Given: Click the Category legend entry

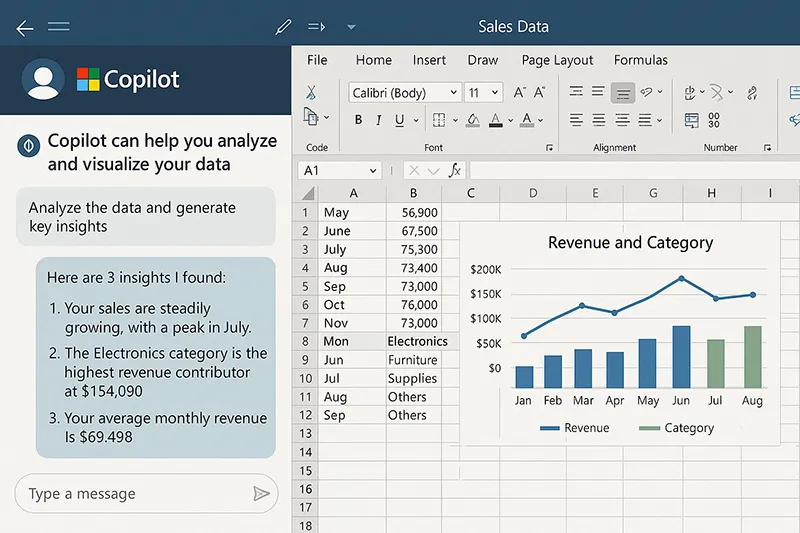Looking at the screenshot, I should [677, 428].
